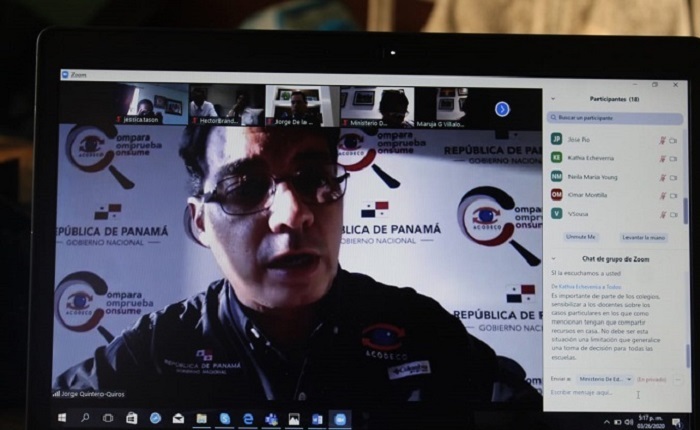The height and width of the screenshot is (430, 700).
Task: Select jessica.tason video thumbnail
Action: click(151, 106)
